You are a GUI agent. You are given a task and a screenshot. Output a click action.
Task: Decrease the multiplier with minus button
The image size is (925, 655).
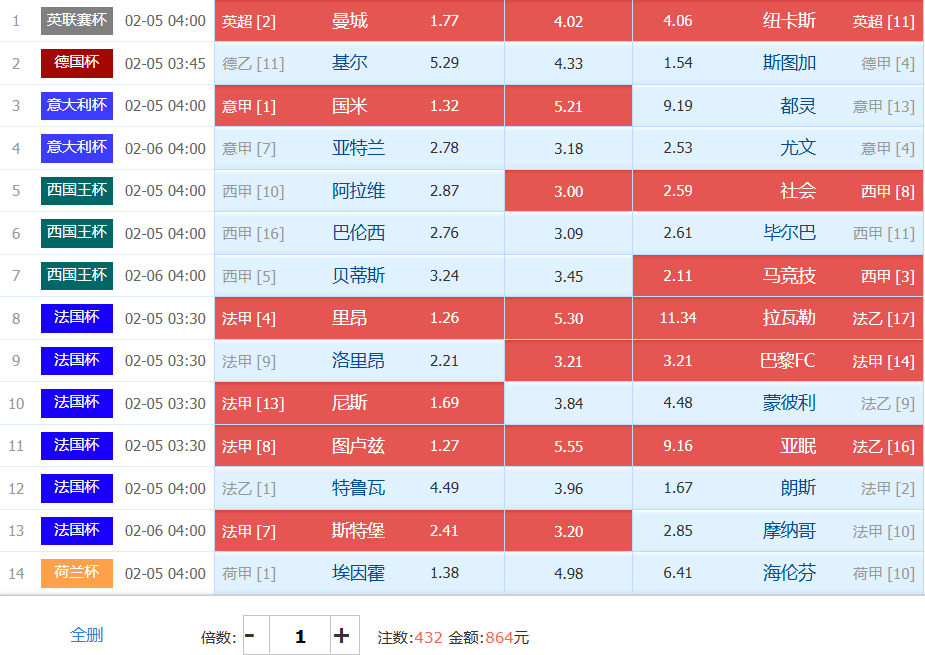[x=250, y=636]
